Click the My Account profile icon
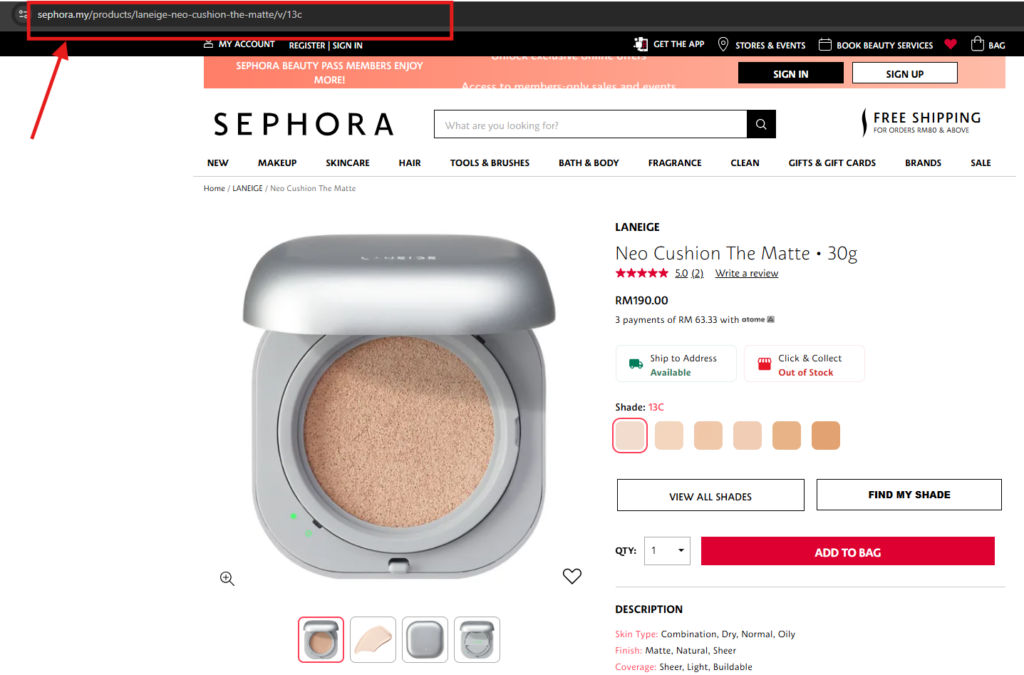 click(208, 44)
